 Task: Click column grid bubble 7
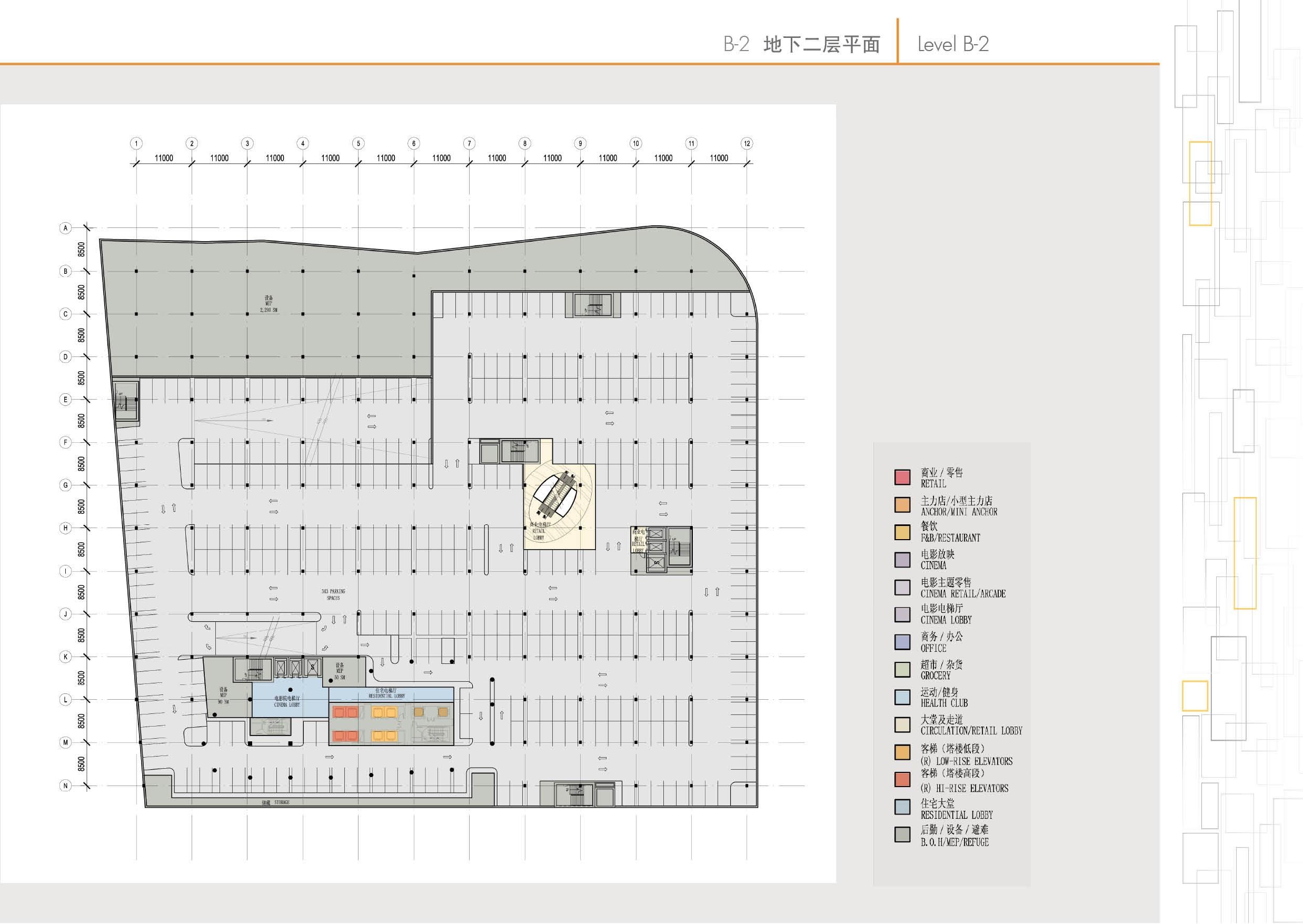click(470, 143)
